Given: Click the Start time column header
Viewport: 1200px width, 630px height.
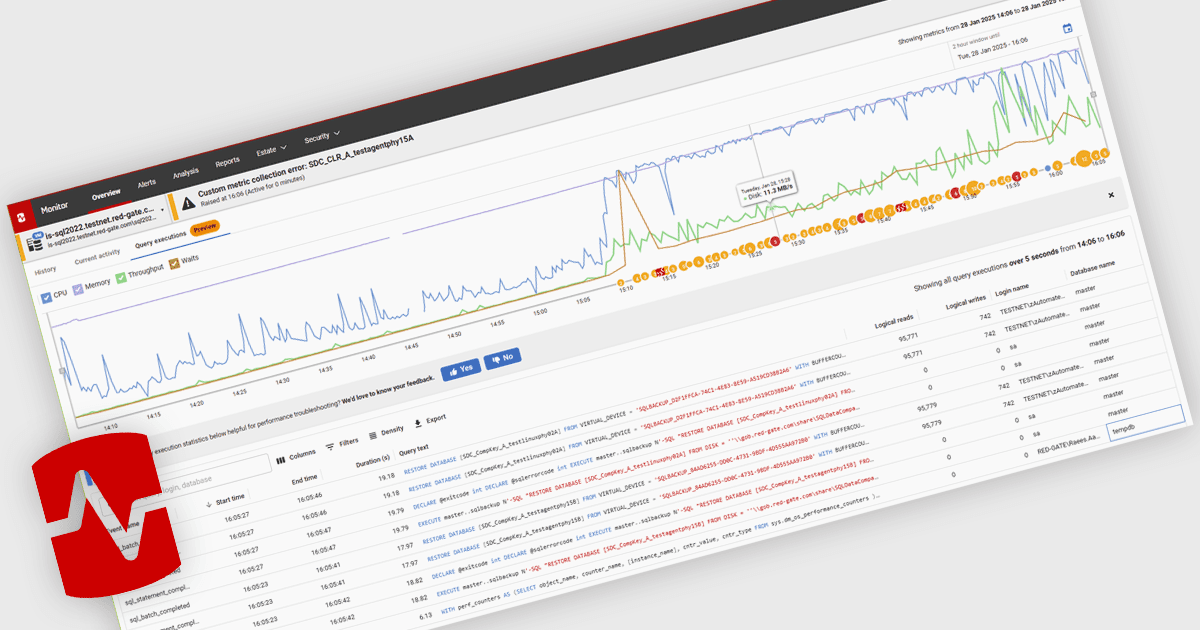Looking at the screenshot, I should [230, 498].
